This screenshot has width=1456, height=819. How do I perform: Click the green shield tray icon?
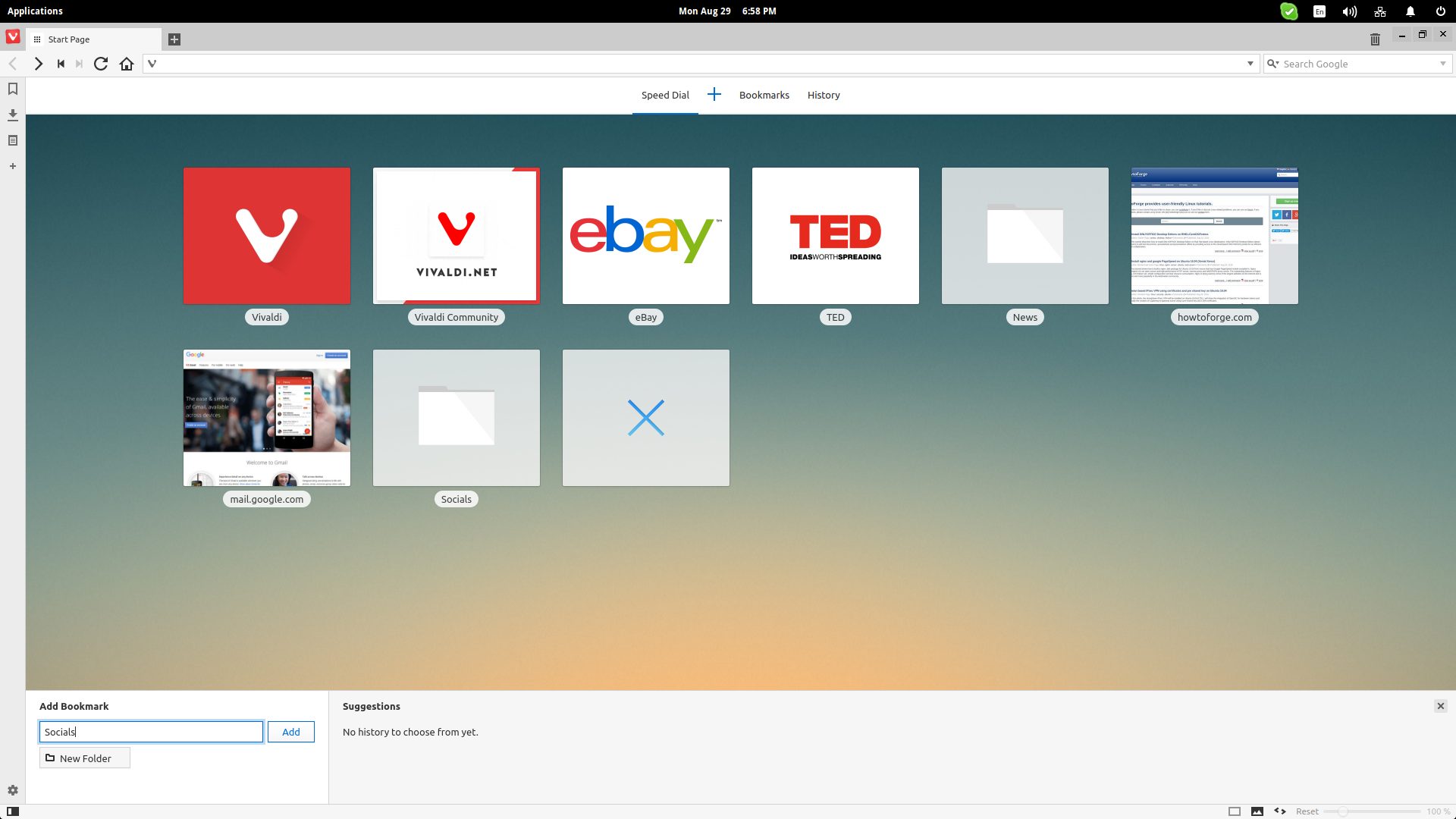point(1289,11)
